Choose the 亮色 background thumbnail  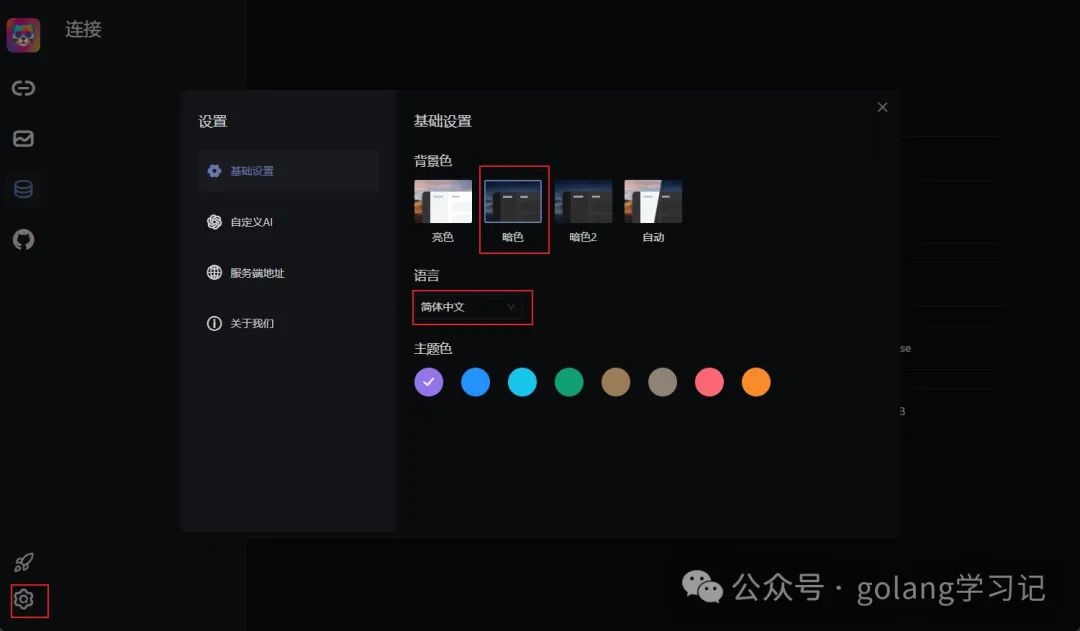tap(443, 201)
